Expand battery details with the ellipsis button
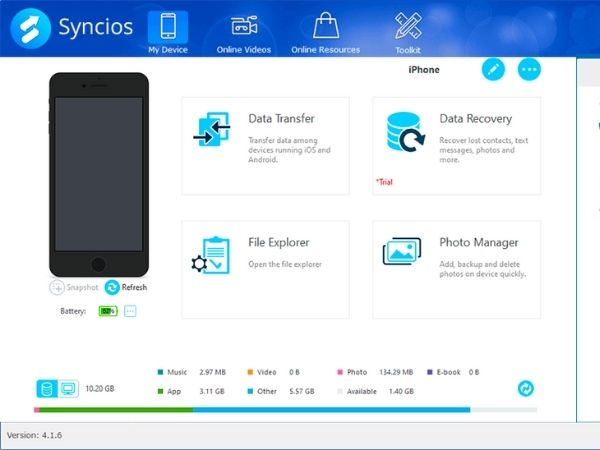The height and width of the screenshot is (450, 600). coord(130,311)
